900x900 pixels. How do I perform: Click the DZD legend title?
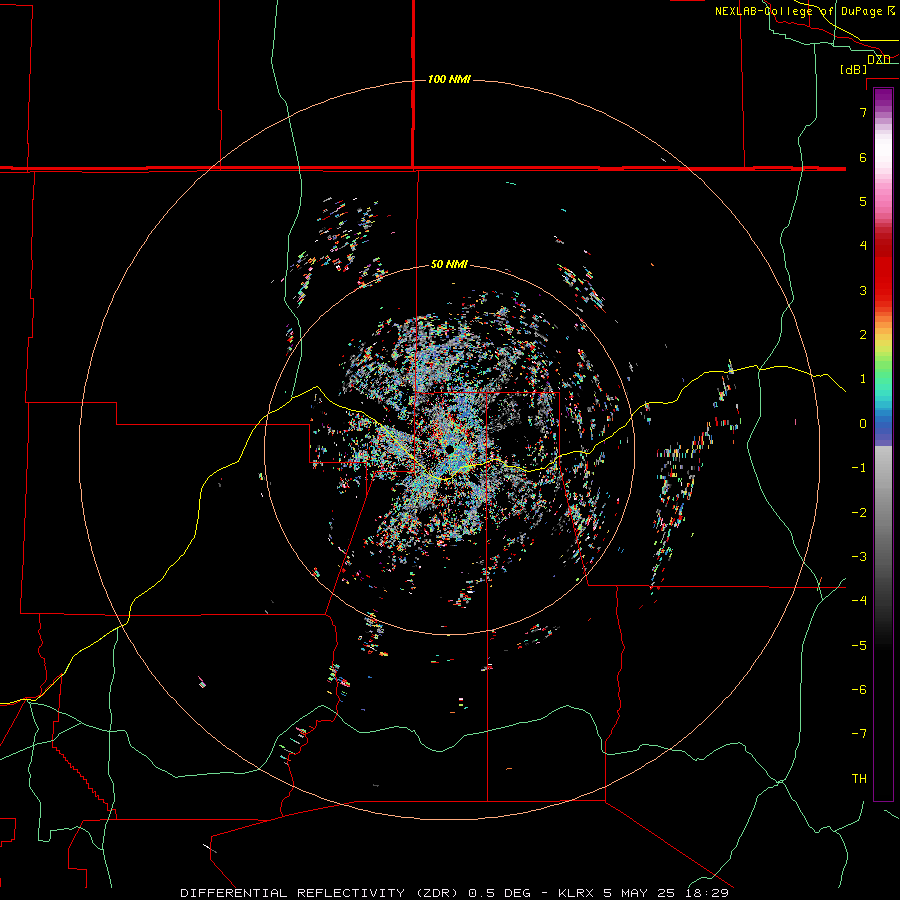879,60
